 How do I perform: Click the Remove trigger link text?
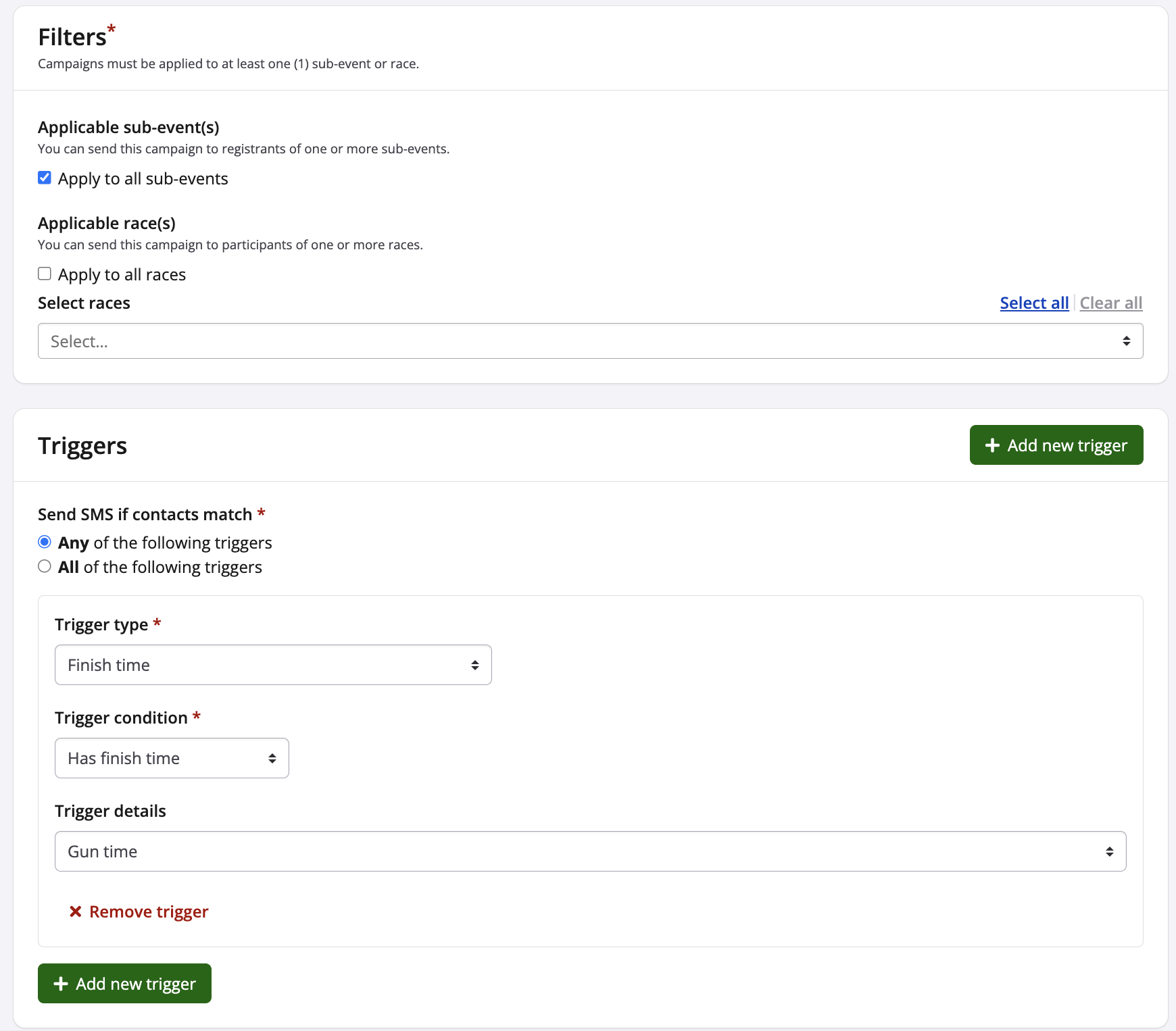149,912
